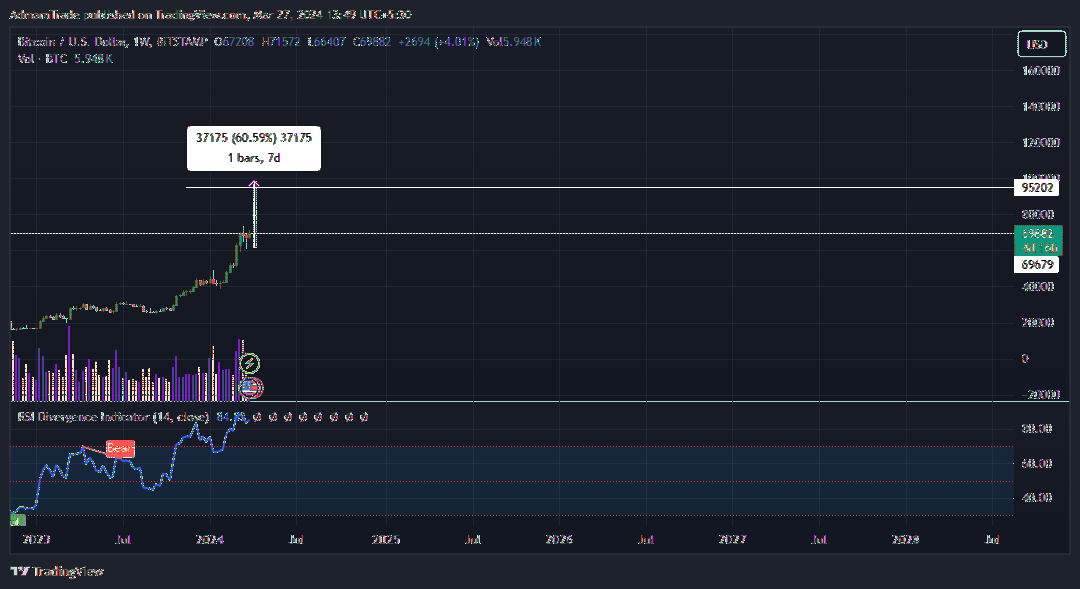
Task: Open the USD currency selector
Action: [x=1041, y=44]
